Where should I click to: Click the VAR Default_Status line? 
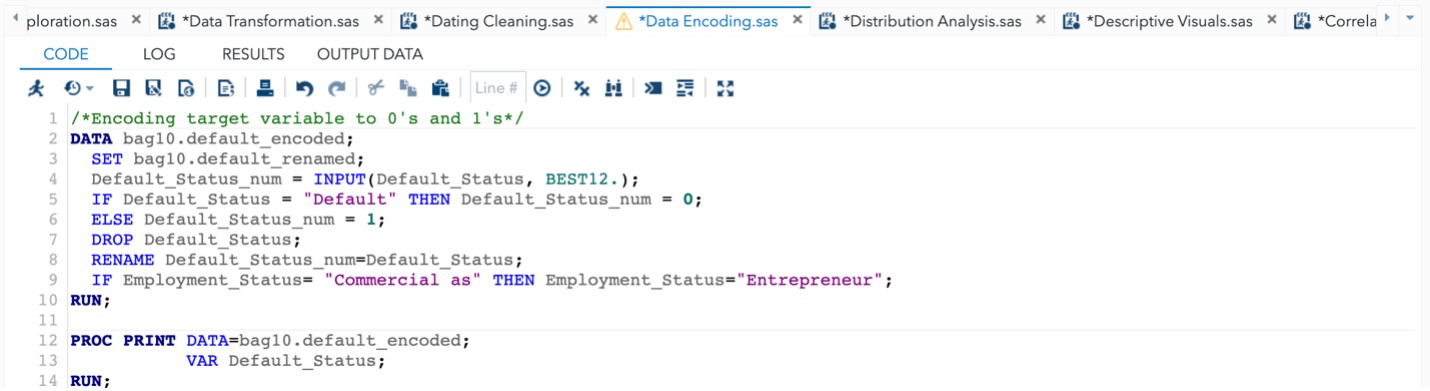click(286, 360)
